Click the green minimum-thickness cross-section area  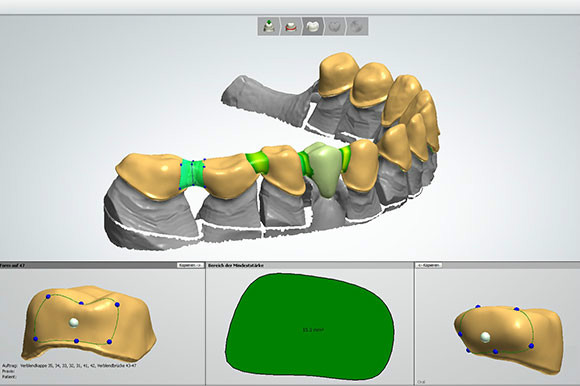tap(310, 325)
